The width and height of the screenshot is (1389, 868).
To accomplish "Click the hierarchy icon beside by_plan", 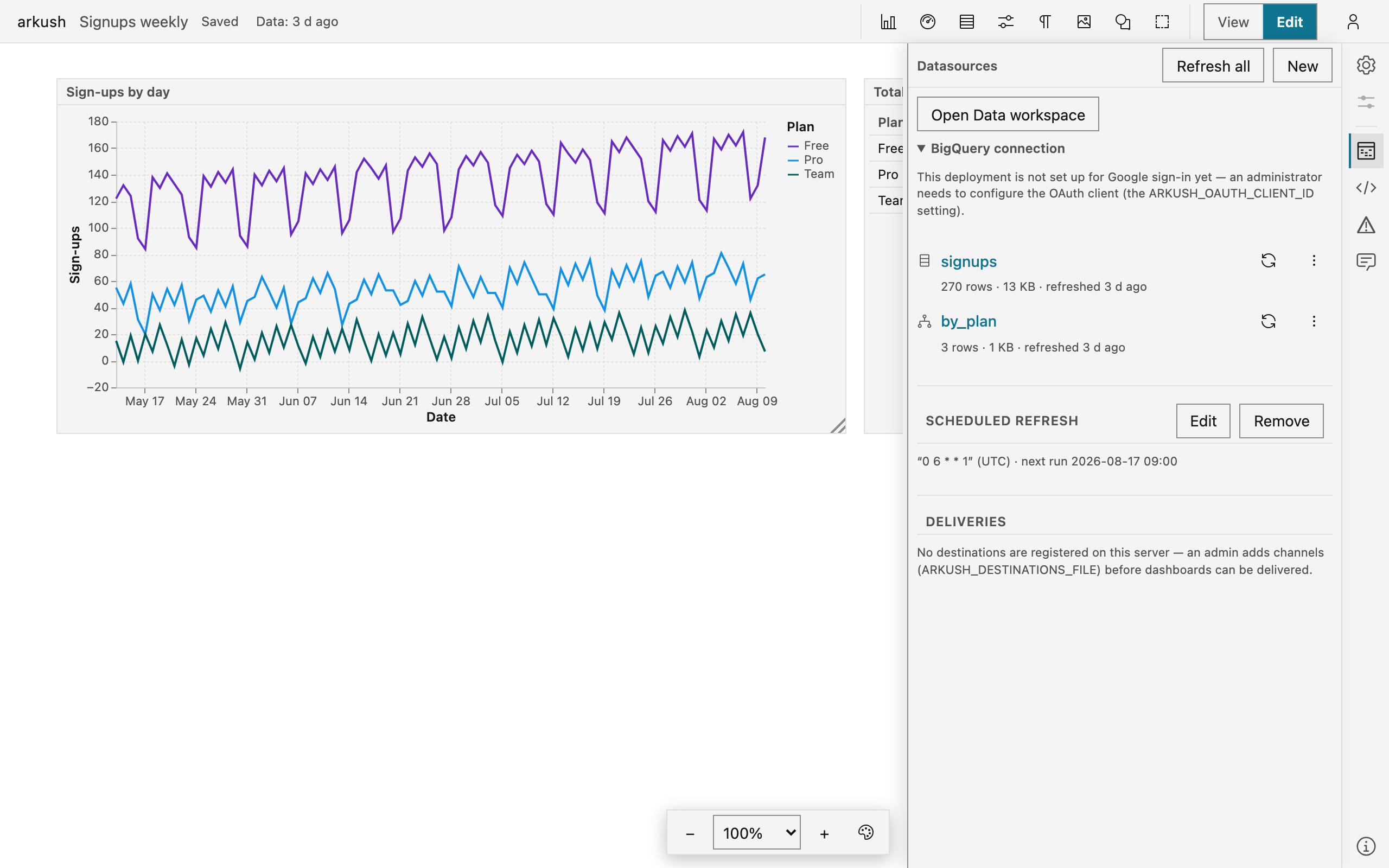I will click(x=924, y=322).
